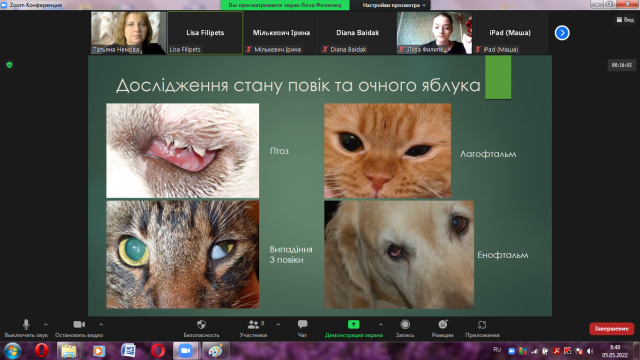640x360 pixels.
Task: Select the Diana Baidak participant tile
Action: click(358, 33)
